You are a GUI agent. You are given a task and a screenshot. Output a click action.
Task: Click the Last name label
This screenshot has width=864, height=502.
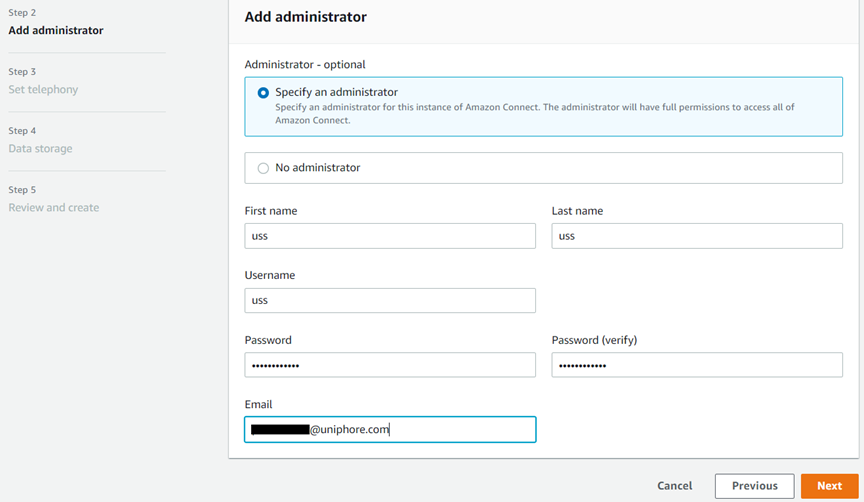pyautogui.click(x=577, y=211)
